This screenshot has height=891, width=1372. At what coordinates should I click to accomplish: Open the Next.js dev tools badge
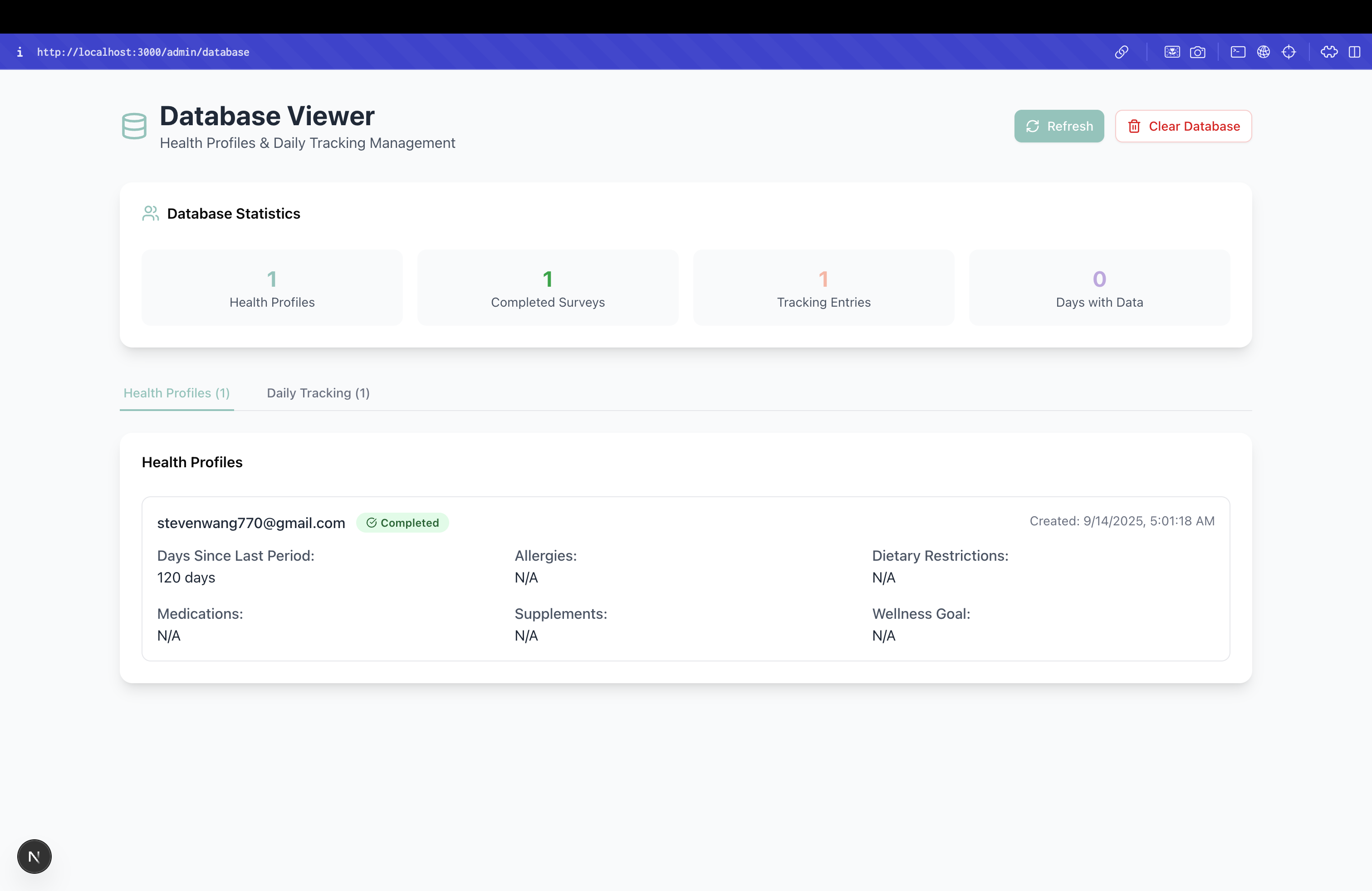34,856
